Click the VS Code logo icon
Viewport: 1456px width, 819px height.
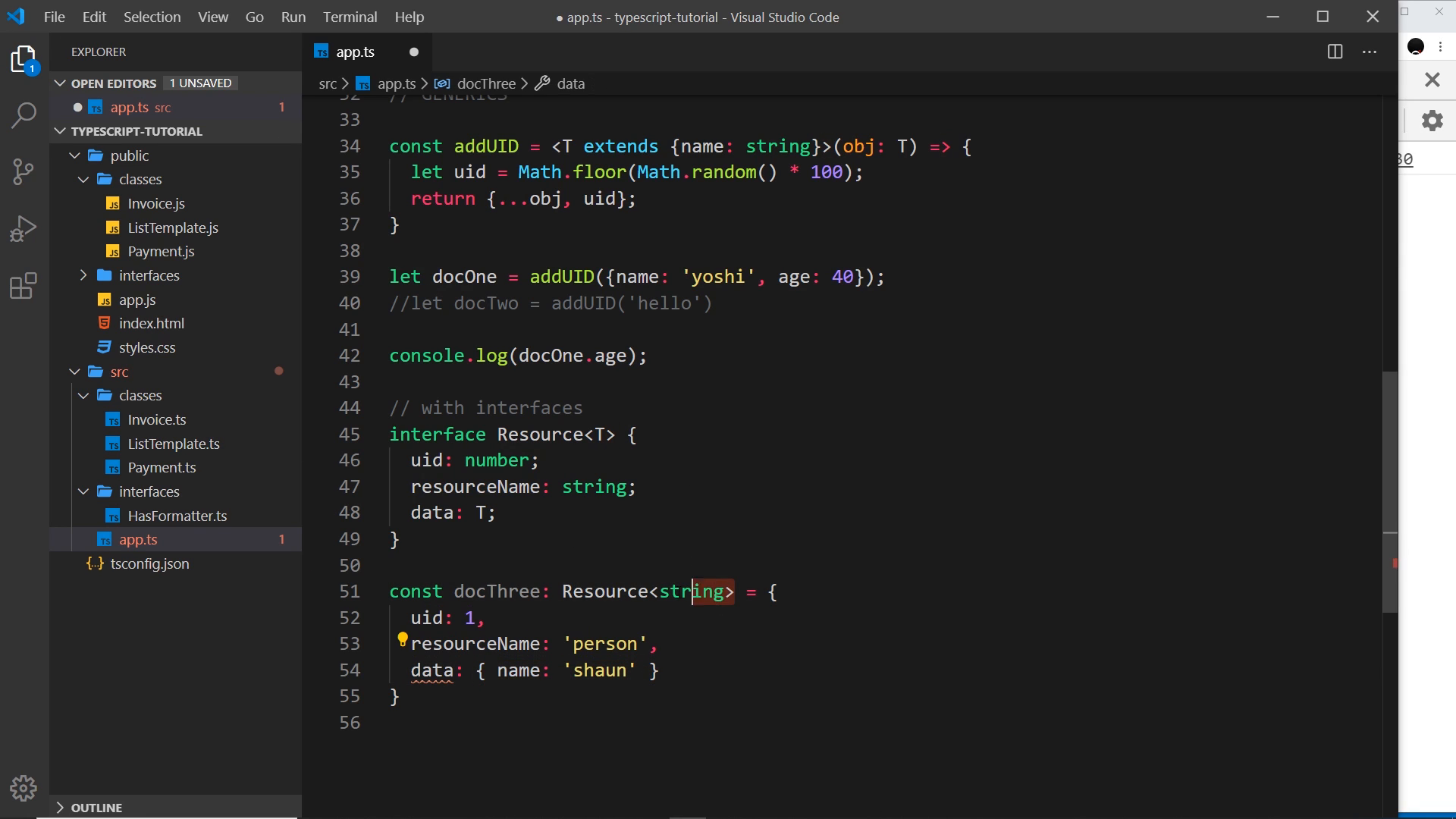coord(16,17)
